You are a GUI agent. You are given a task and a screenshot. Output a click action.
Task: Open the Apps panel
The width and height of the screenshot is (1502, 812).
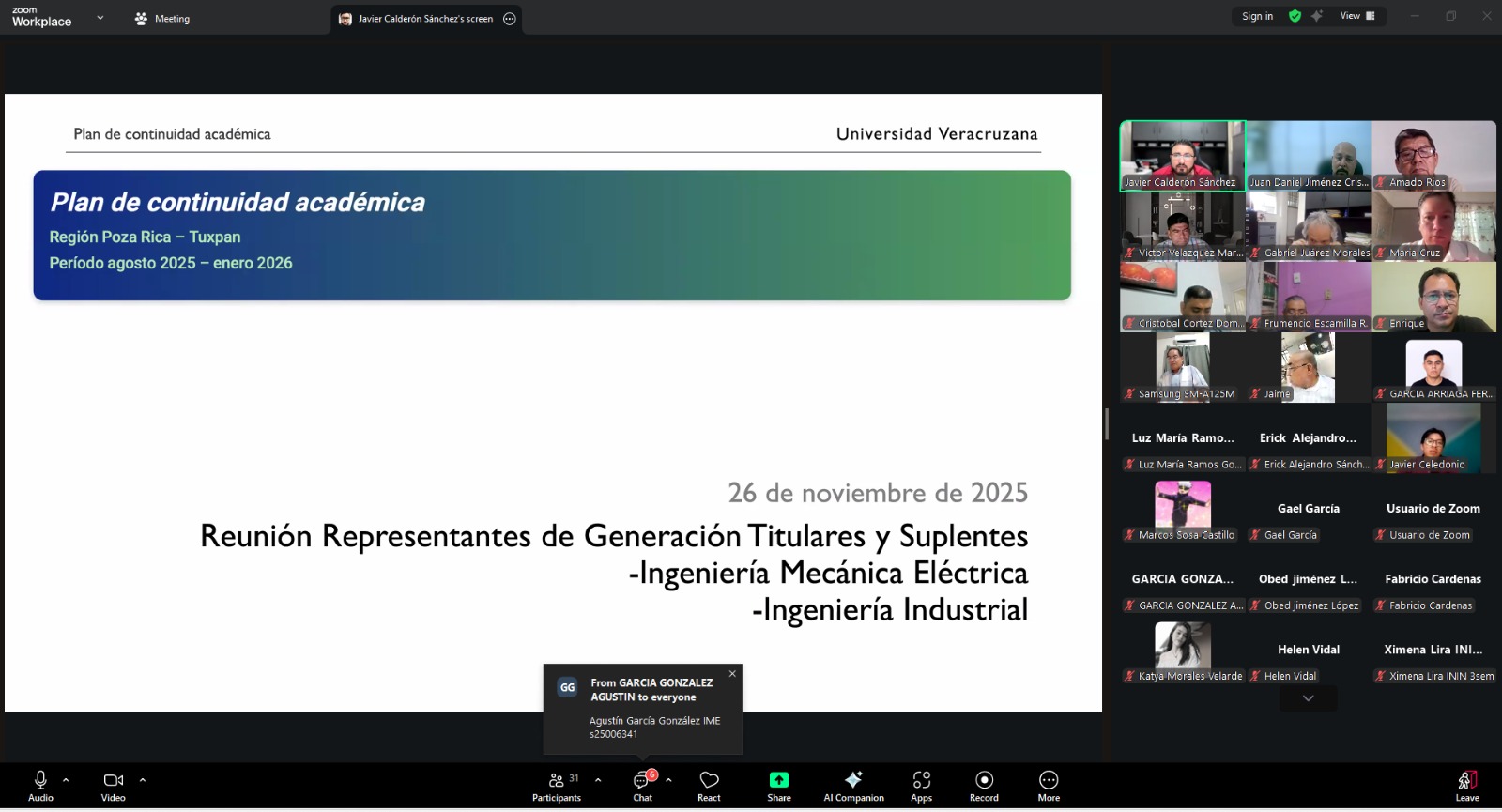[921, 786]
